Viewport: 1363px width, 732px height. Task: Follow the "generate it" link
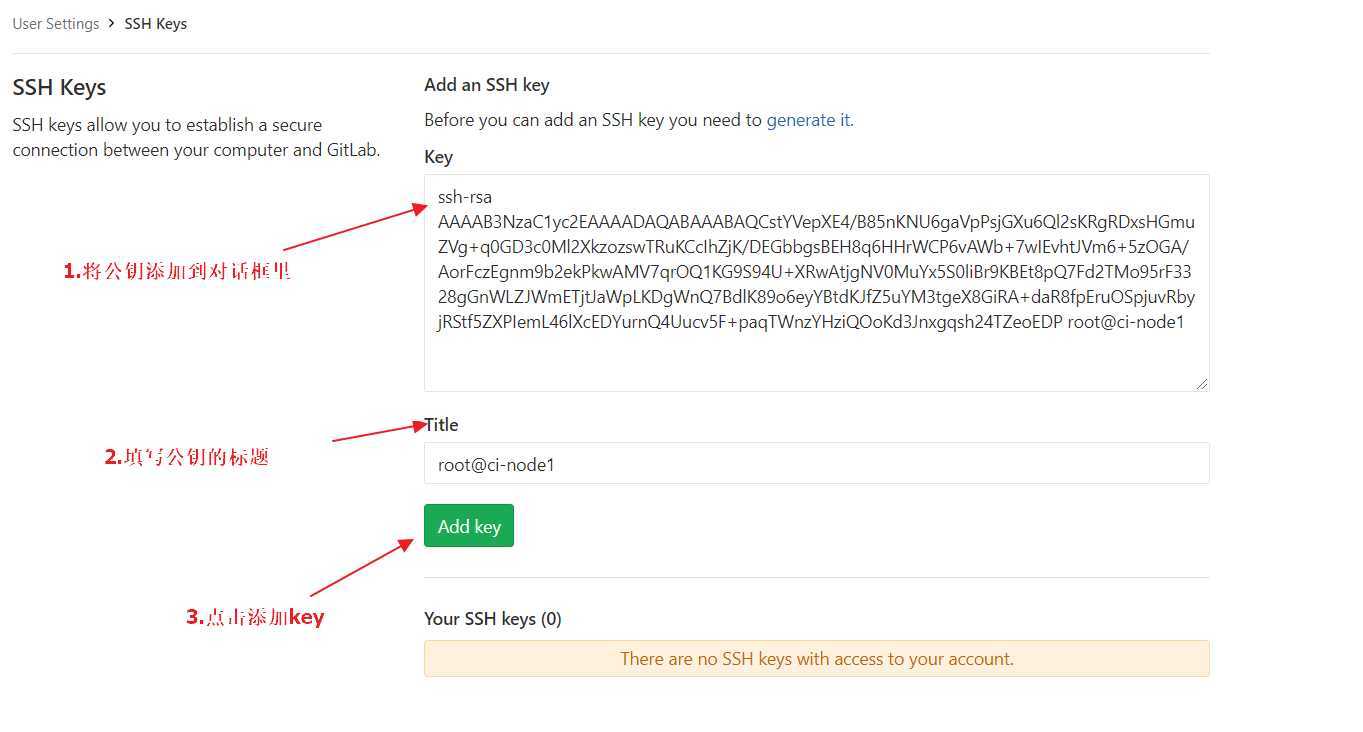809,120
